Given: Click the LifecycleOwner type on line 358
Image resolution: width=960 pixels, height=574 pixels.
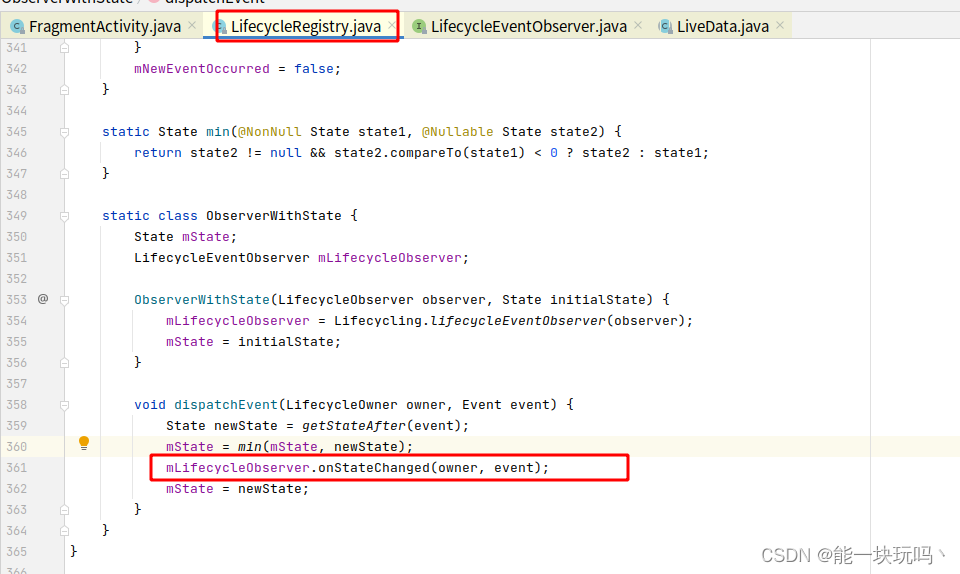Looking at the screenshot, I should click(342, 404).
